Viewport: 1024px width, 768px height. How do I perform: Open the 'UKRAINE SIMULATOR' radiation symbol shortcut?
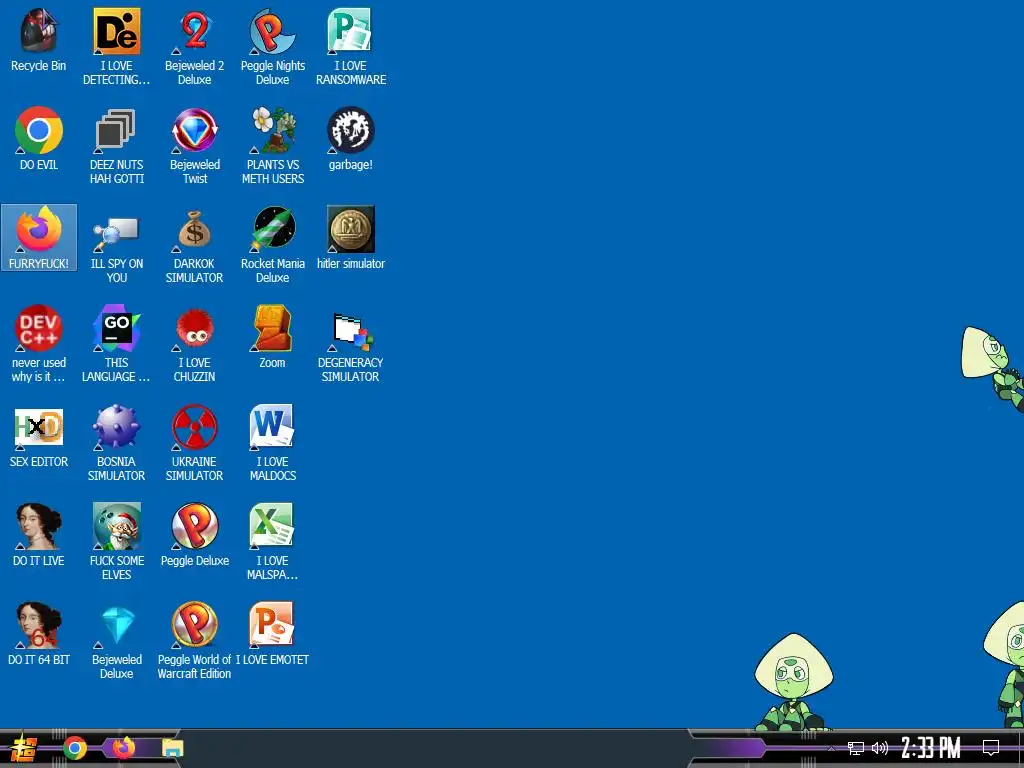coord(195,443)
